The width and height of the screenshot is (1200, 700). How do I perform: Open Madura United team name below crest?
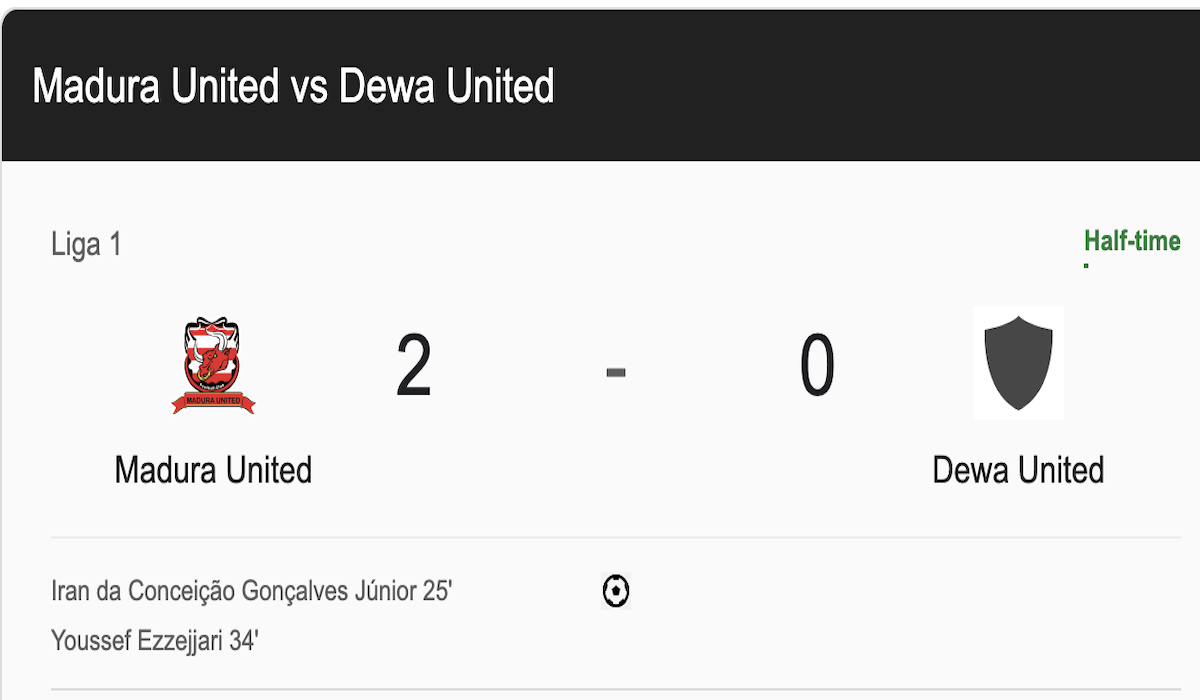click(x=213, y=470)
